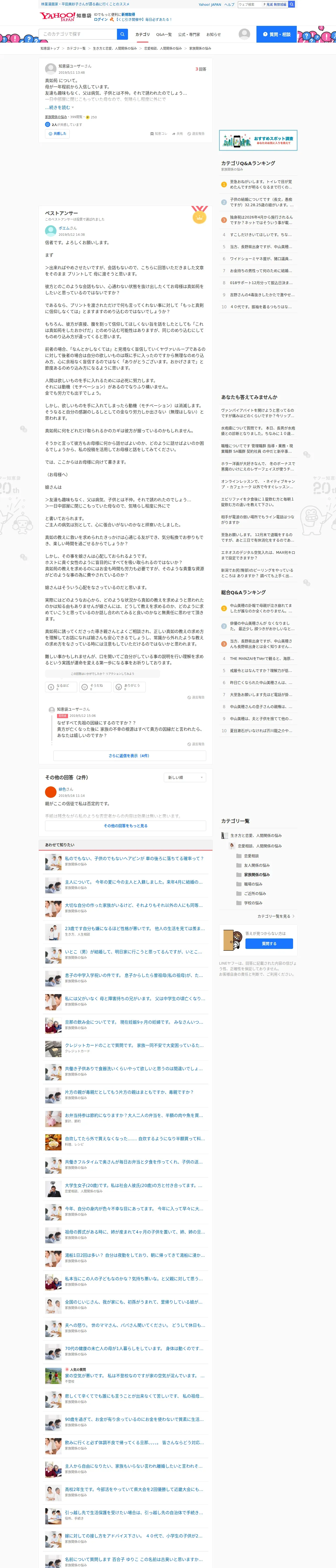Open related question 主人について。今年の夏に

pos(133,881)
